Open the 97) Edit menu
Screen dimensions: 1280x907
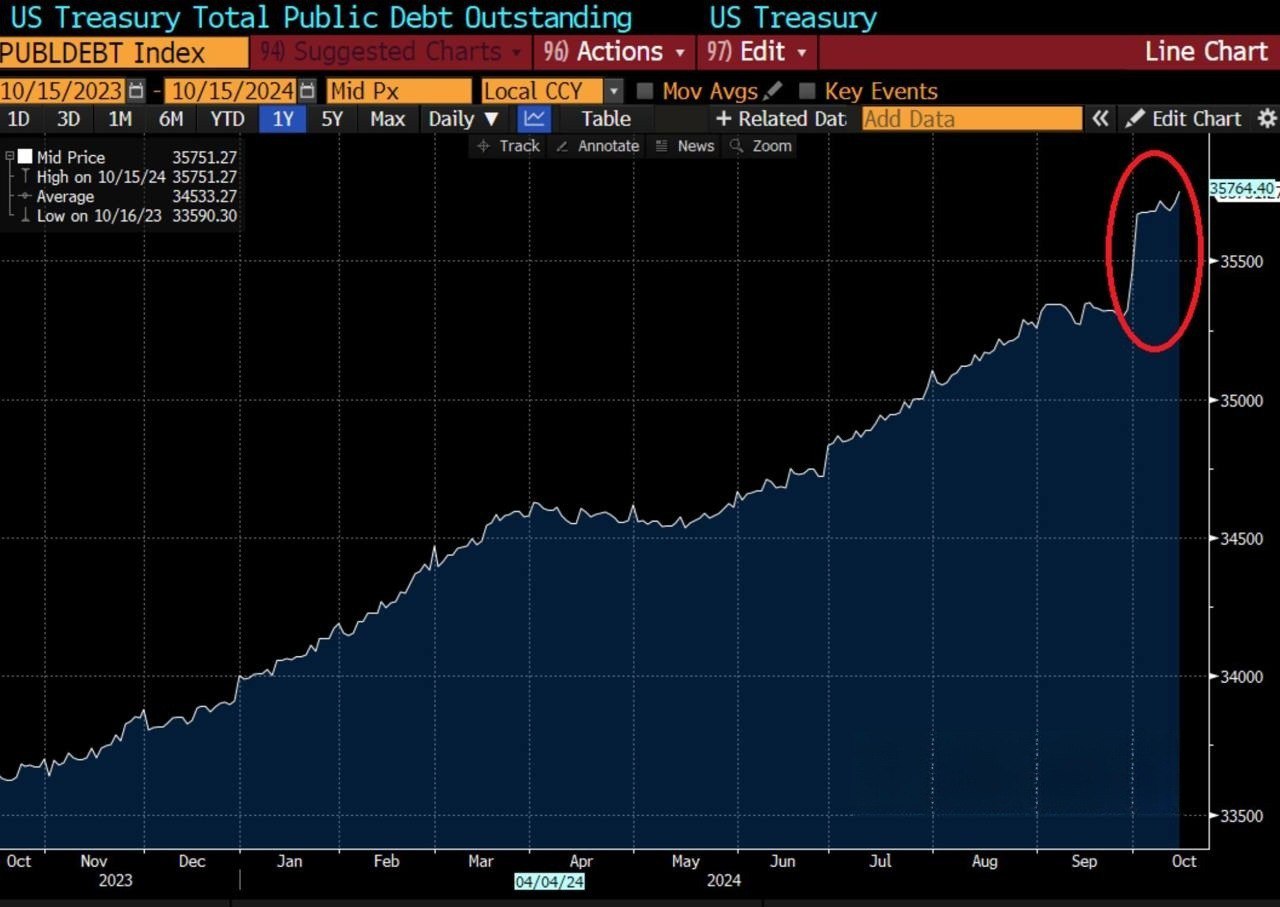(x=757, y=51)
